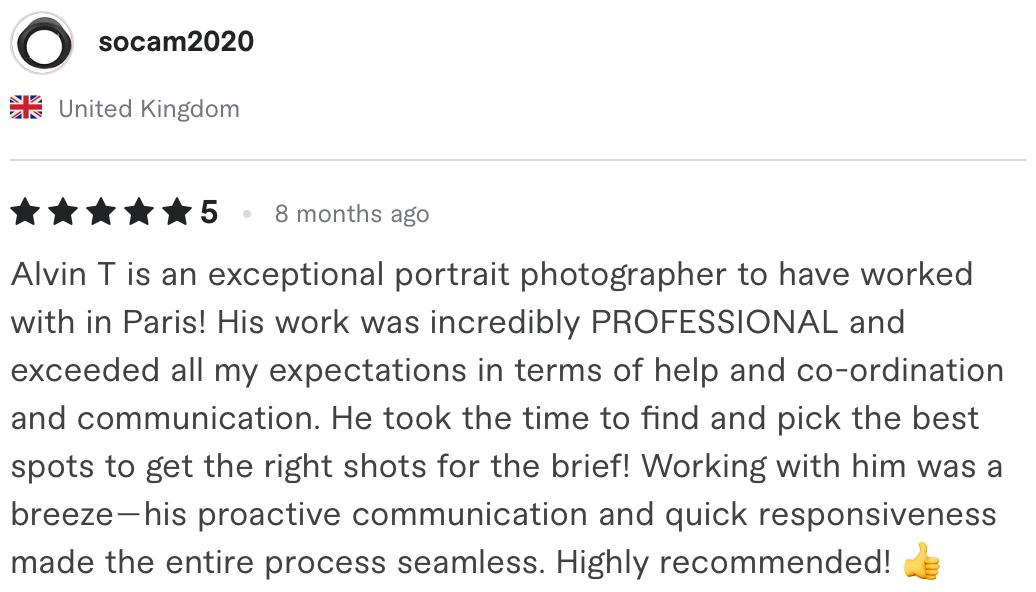Click the third rating star
This screenshot has width=1036, height=592.
101,213
